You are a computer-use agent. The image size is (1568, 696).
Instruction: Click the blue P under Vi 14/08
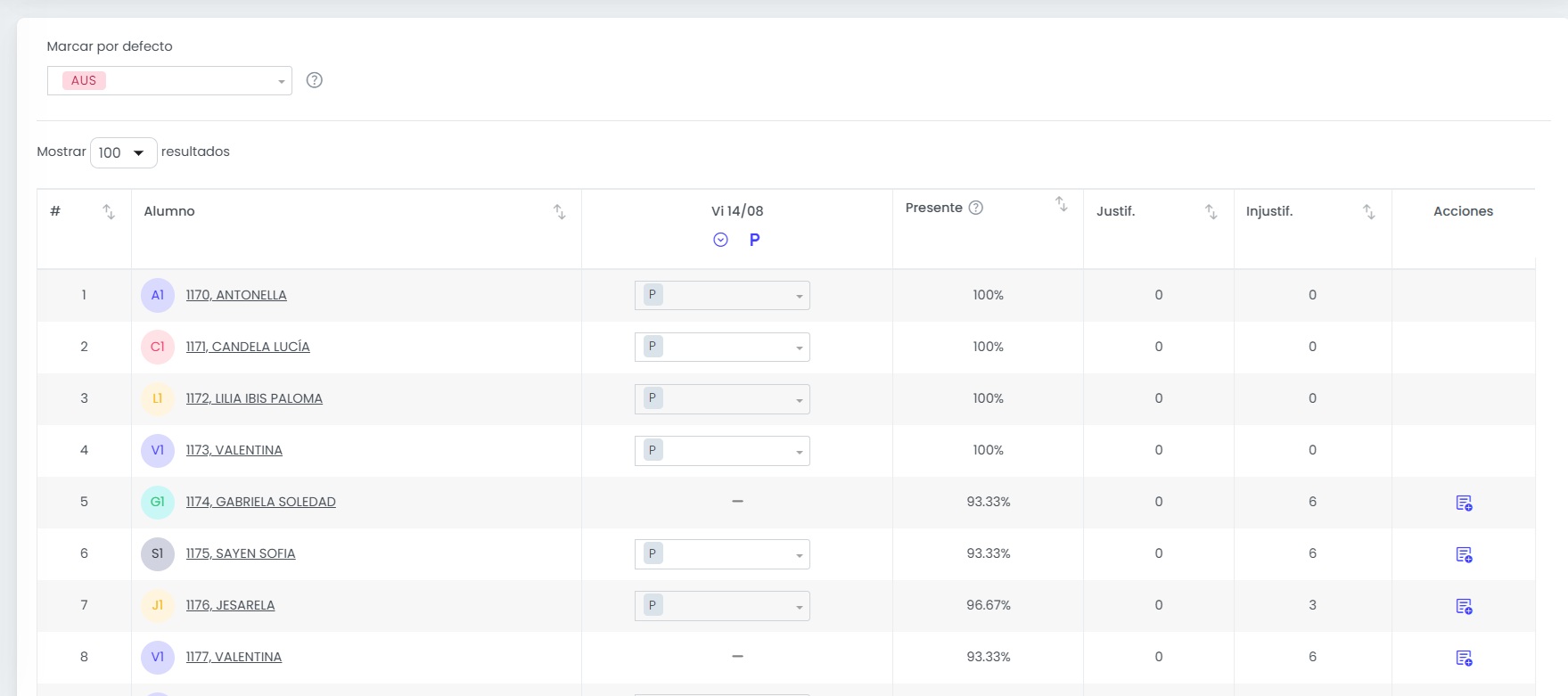click(754, 240)
